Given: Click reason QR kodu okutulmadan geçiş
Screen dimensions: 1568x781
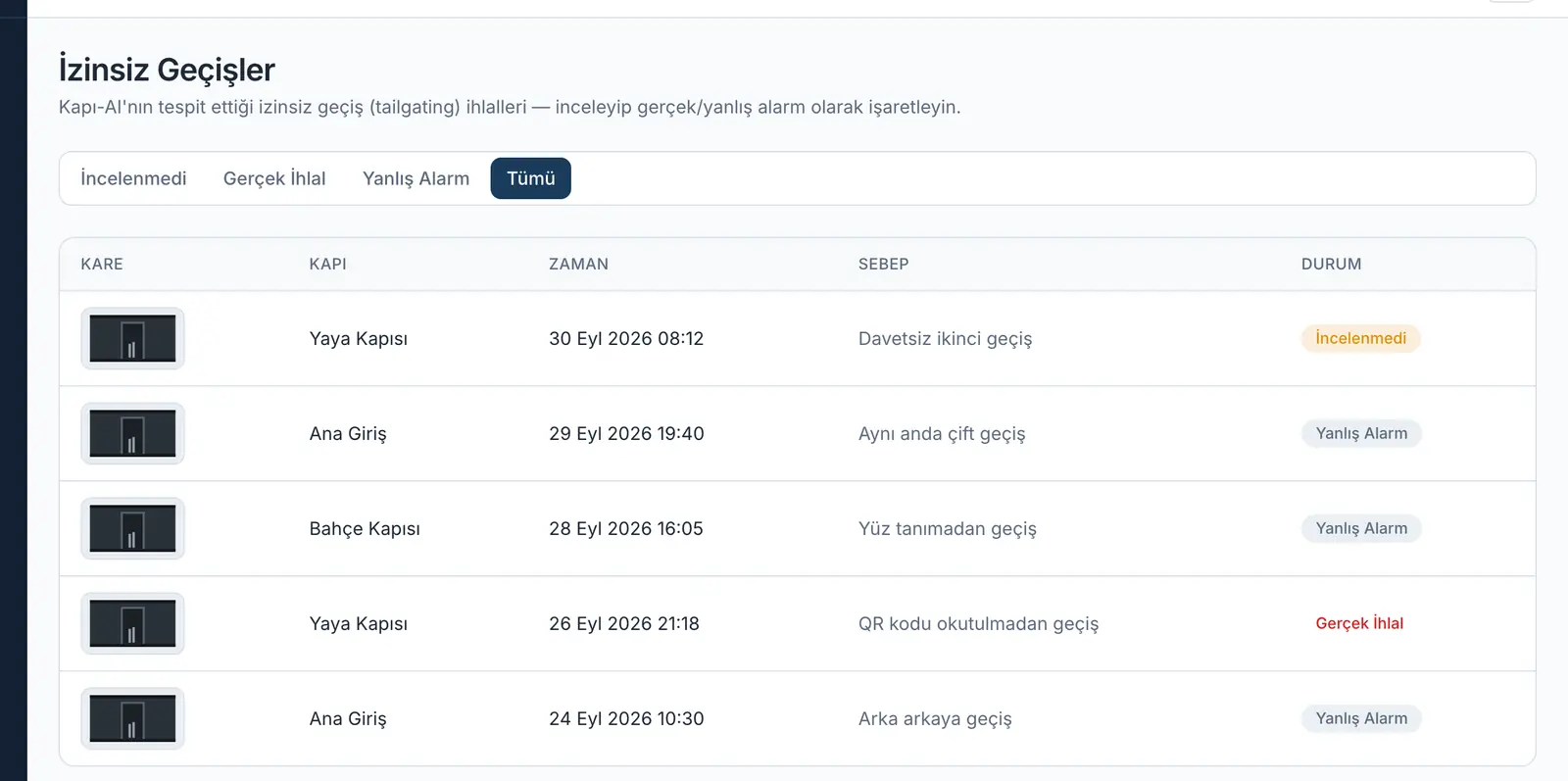Looking at the screenshot, I should [x=978, y=623].
